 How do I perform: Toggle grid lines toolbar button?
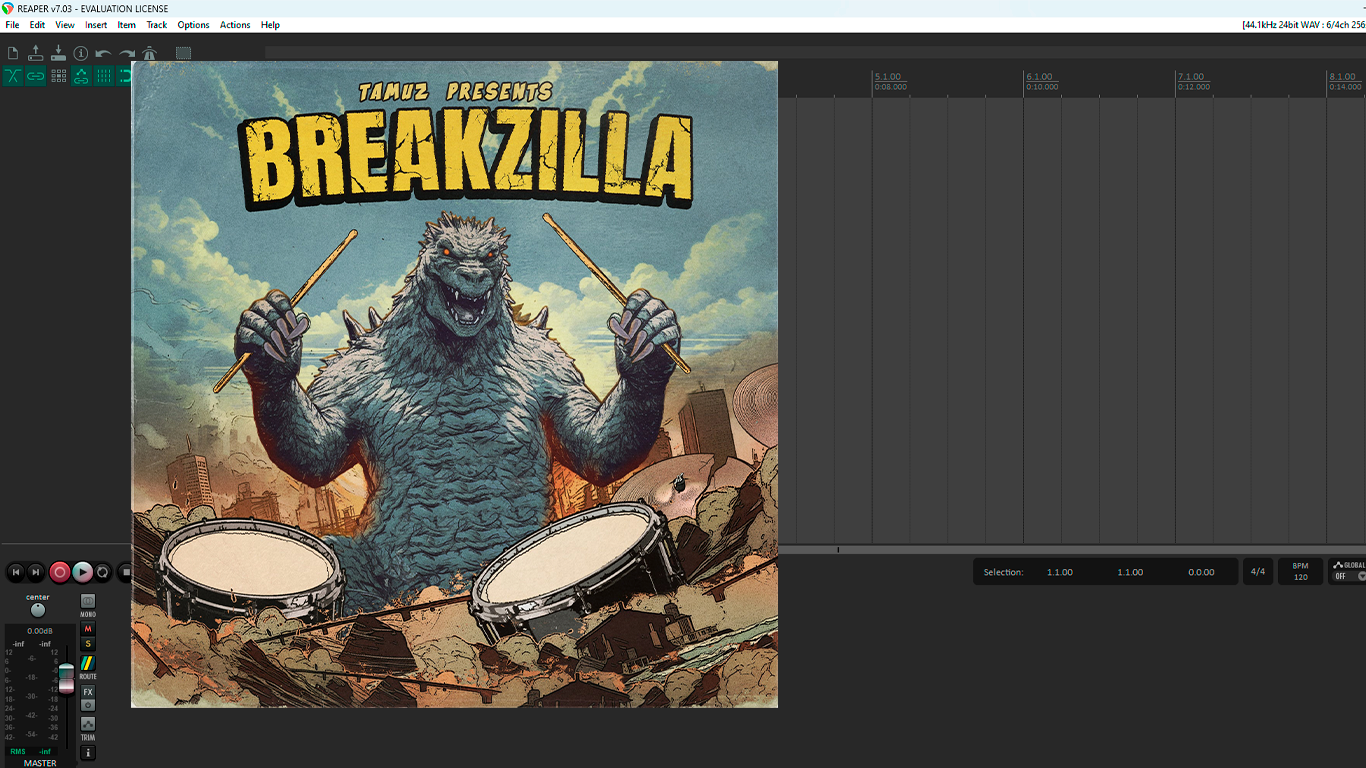(104, 76)
